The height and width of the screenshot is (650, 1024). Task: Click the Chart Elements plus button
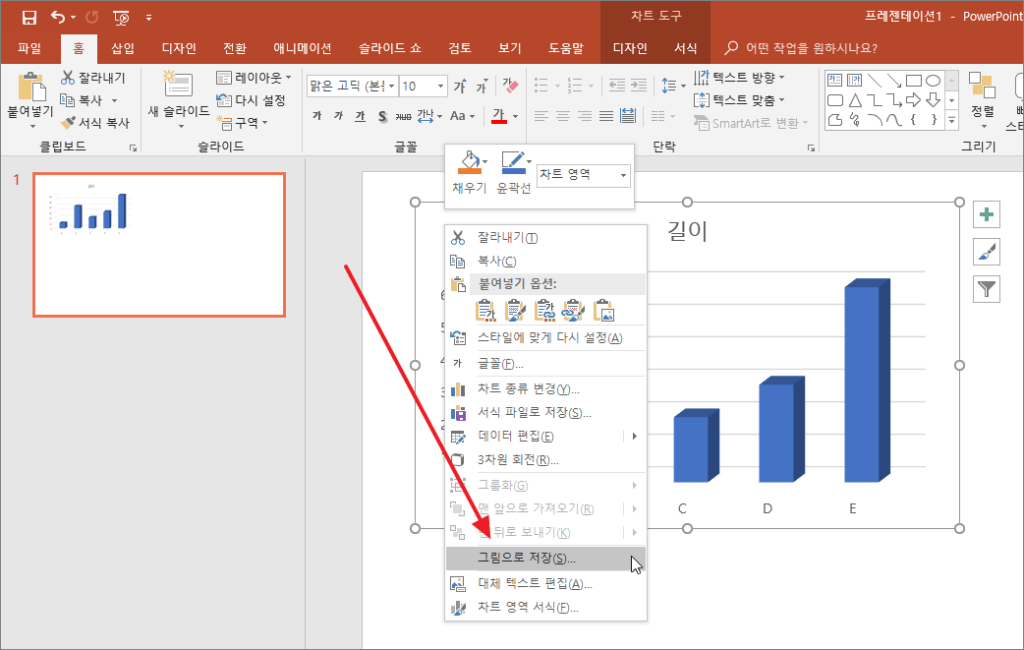pyautogui.click(x=986, y=215)
